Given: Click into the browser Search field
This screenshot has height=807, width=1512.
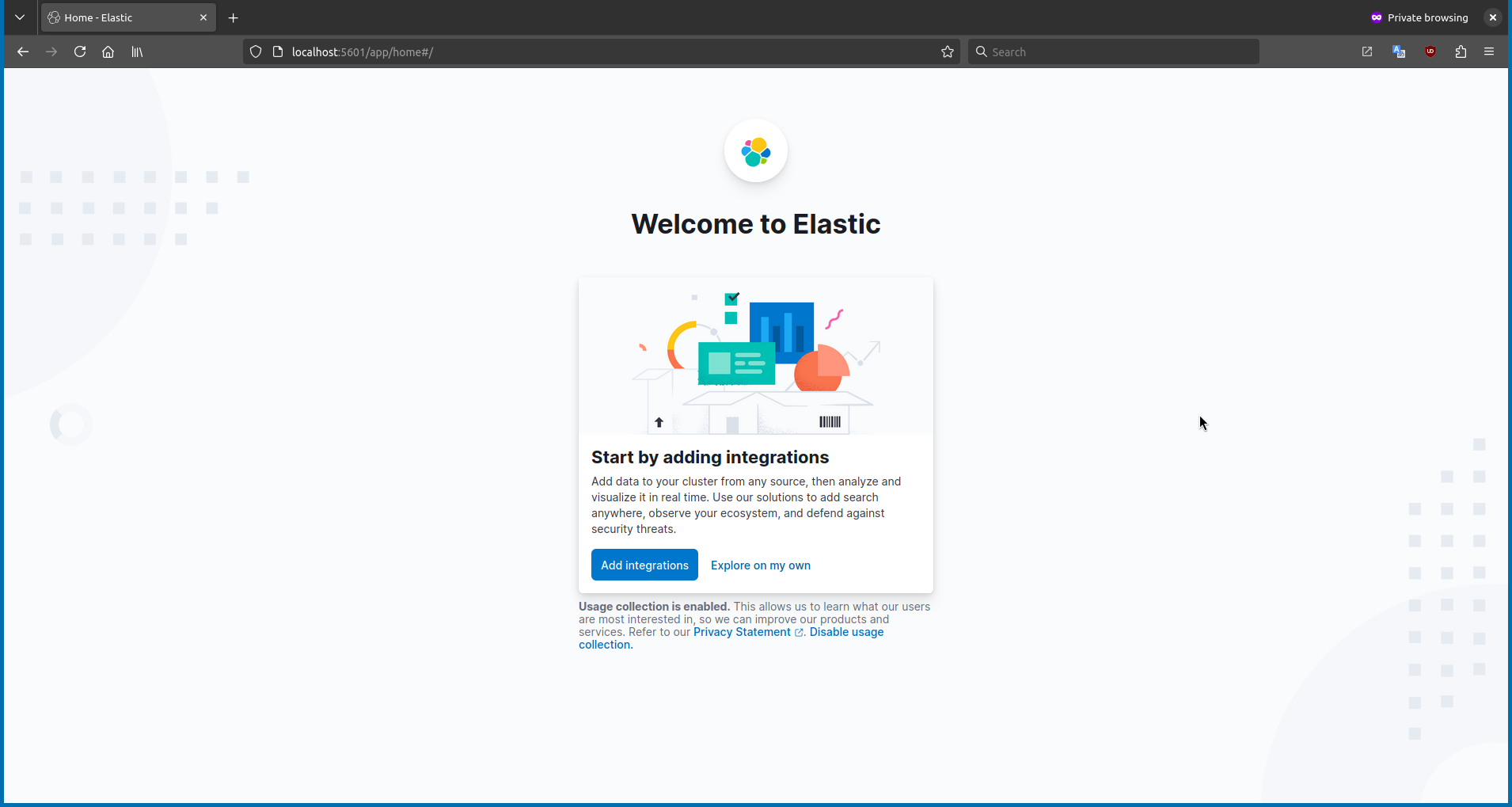Looking at the screenshot, I should click(1114, 51).
